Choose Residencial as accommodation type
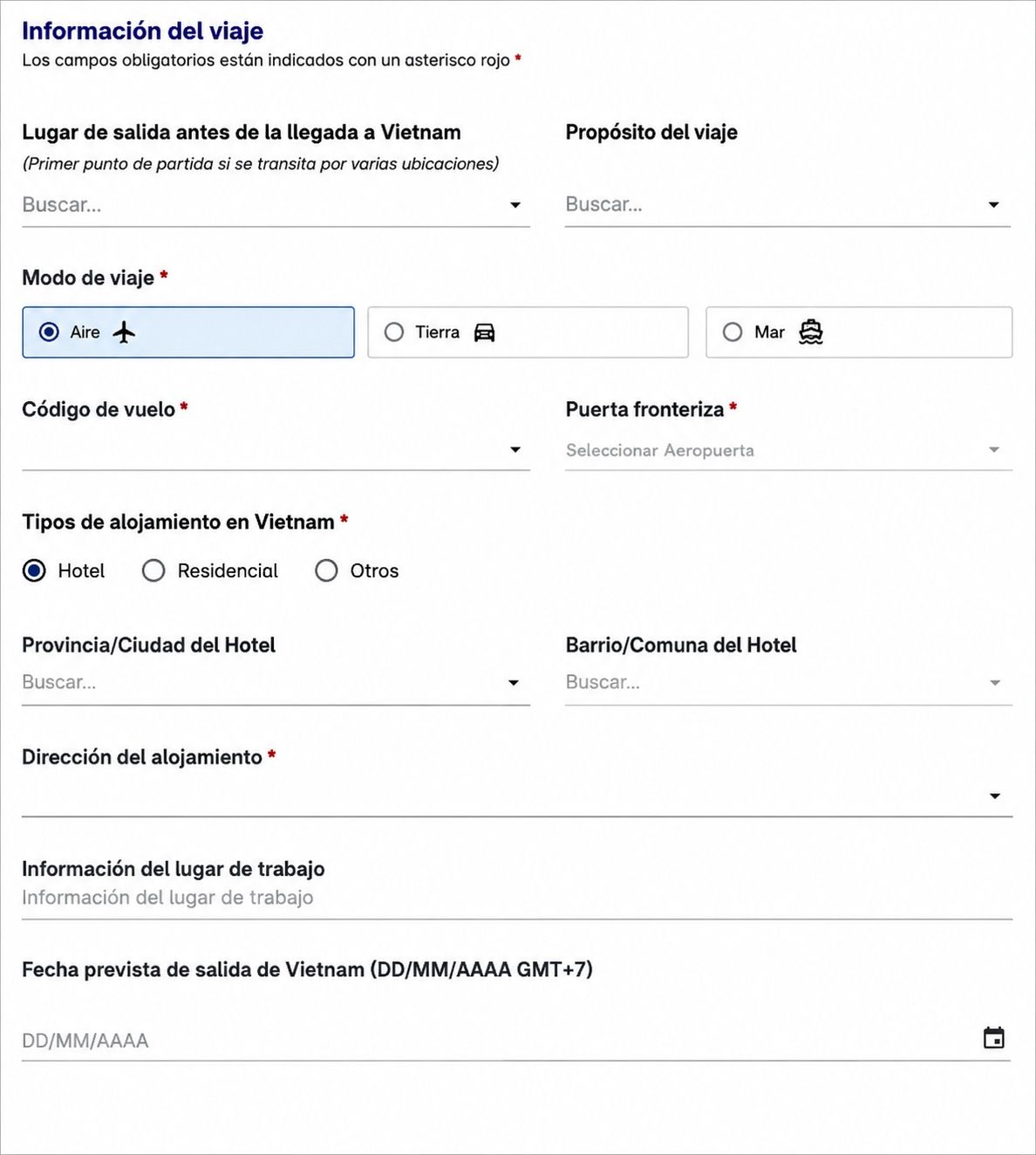Image resolution: width=1036 pixels, height=1155 pixels. point(153,571)
